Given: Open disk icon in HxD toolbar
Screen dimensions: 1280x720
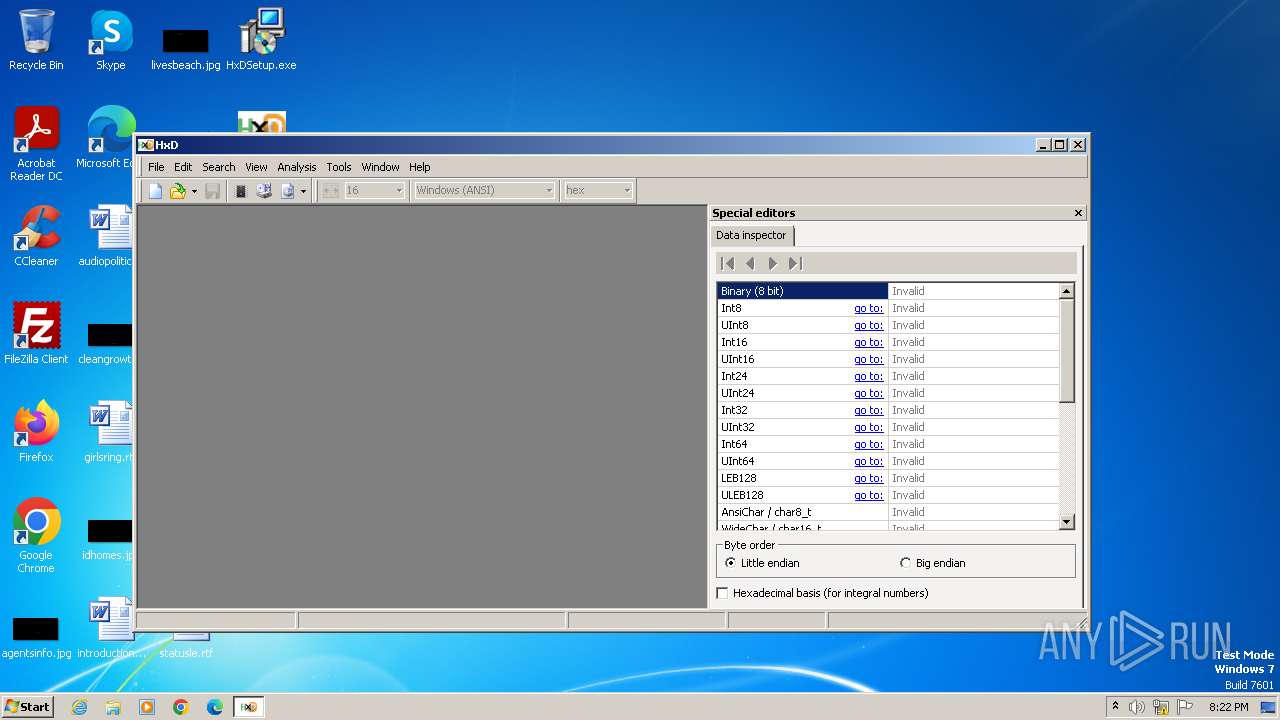Looking at the screenshot, I should tap(264, 191).
